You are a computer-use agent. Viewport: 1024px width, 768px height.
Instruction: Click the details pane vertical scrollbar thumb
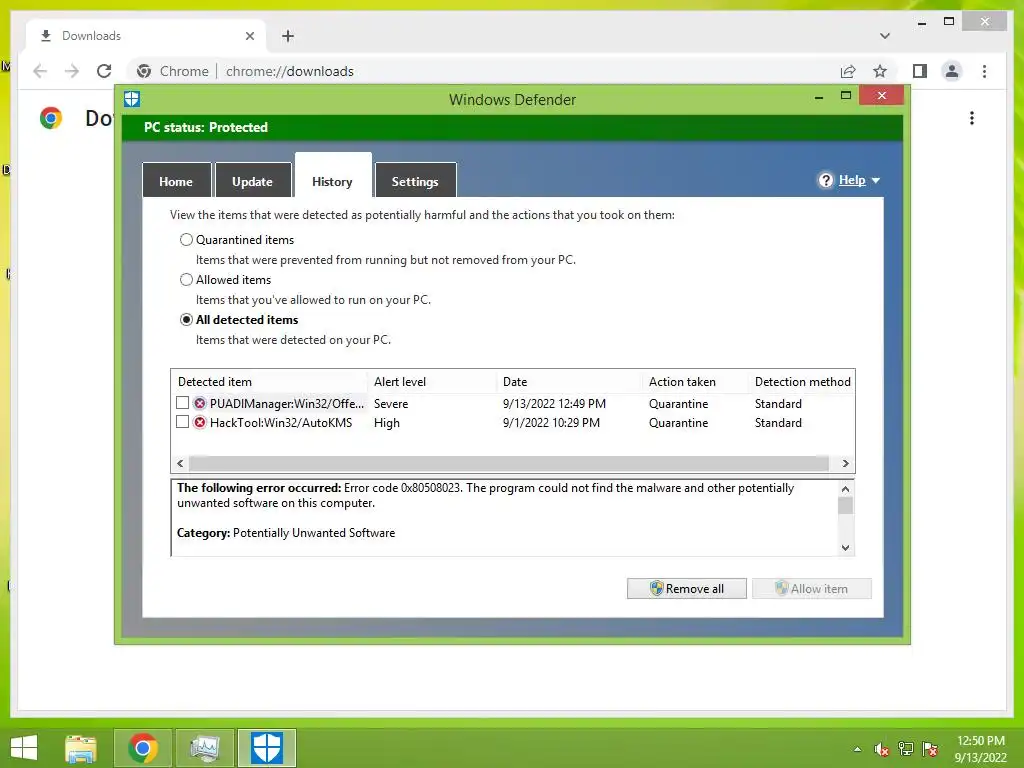(846, 505)
